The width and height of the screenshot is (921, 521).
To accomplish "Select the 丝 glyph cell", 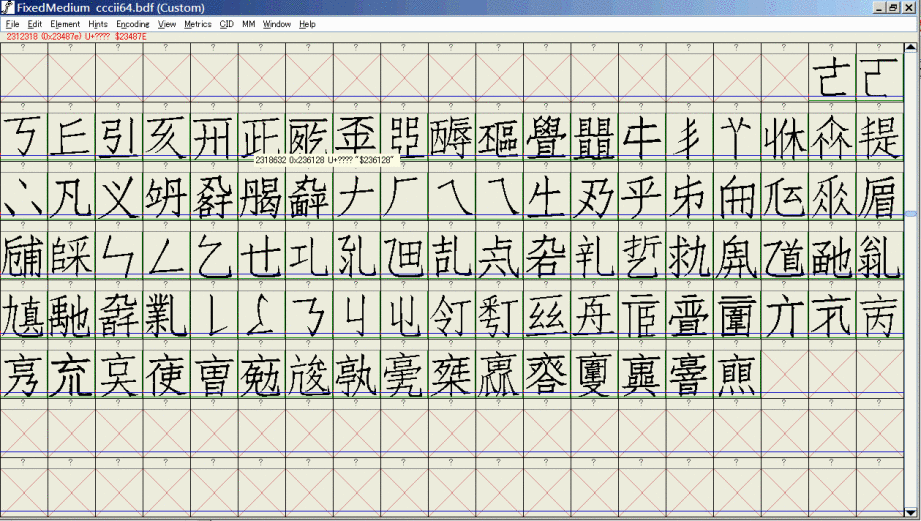I will pos(547,315).
